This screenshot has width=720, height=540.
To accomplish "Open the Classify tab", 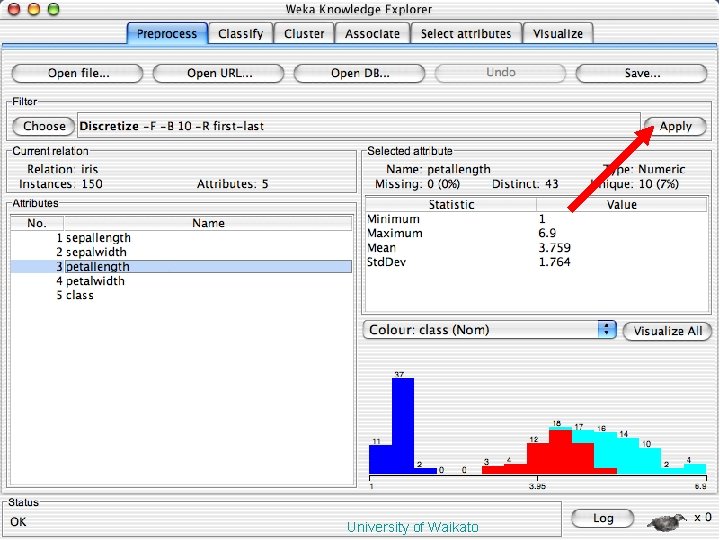I will point(241,34).
